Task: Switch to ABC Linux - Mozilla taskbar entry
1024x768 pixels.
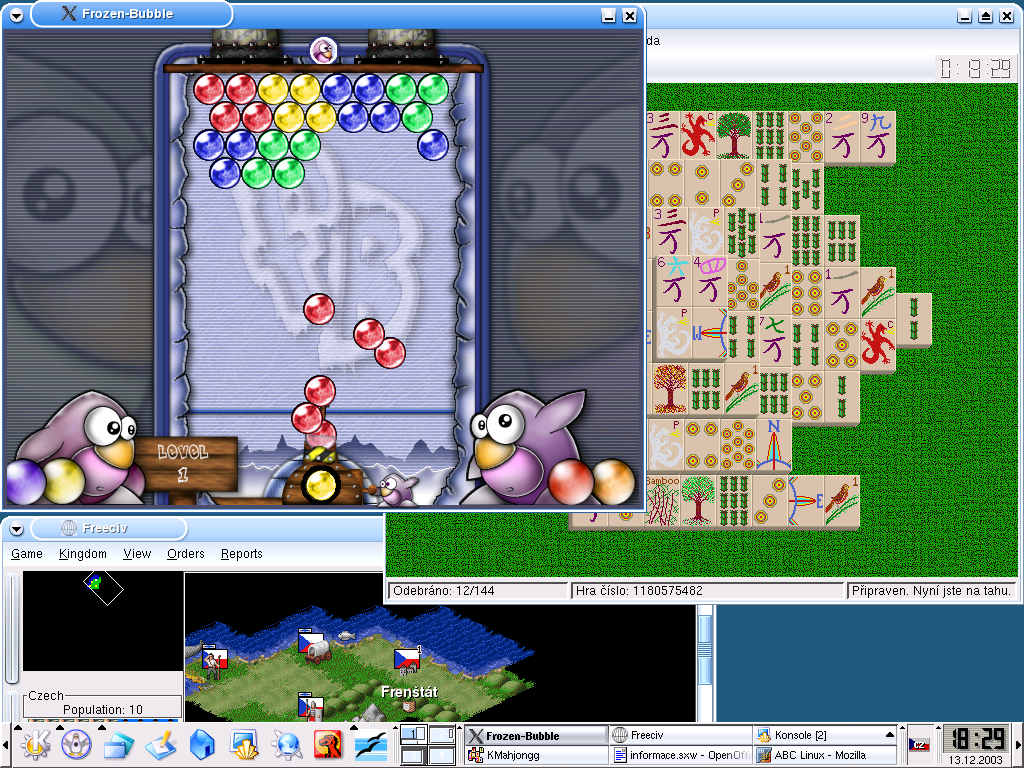Action: [825, 756]
